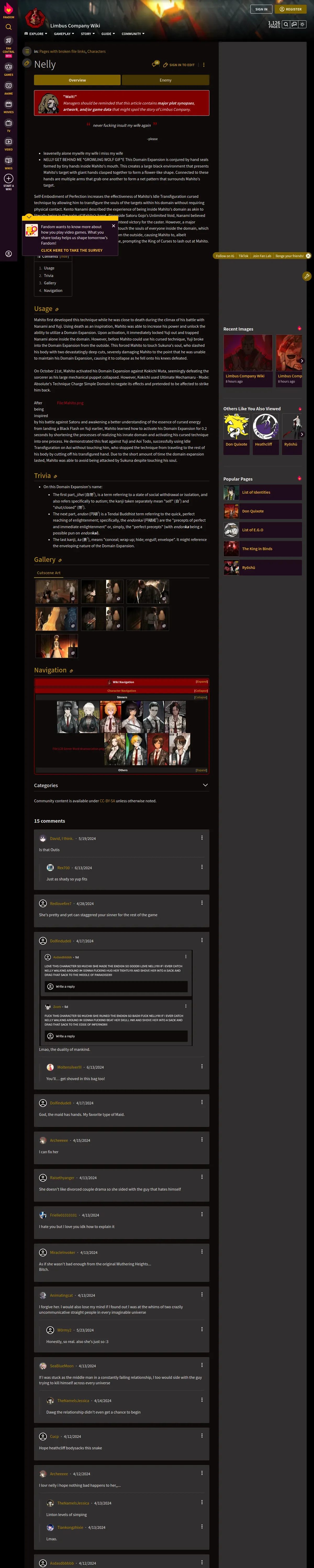Image resolution: width=314 pixels, height=1568 pixels.
Task: Click the edit icon next to Gallery heading
Action: (x=60, y=560)
